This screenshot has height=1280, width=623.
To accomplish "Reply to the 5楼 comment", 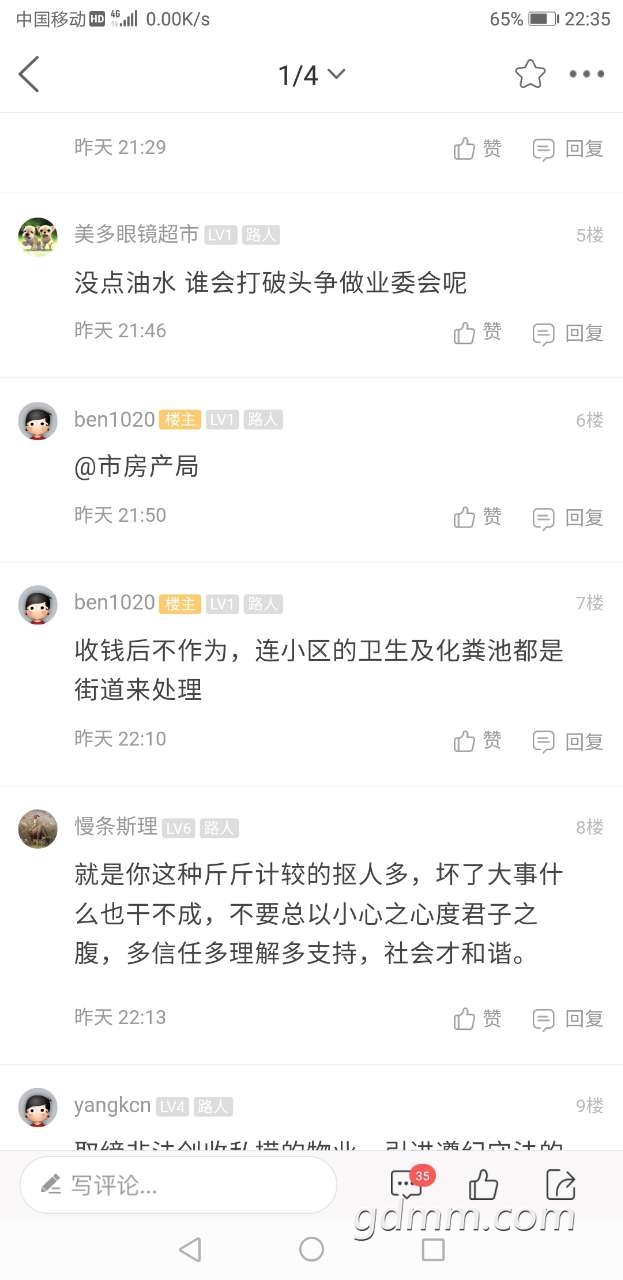I will (568, 333).
